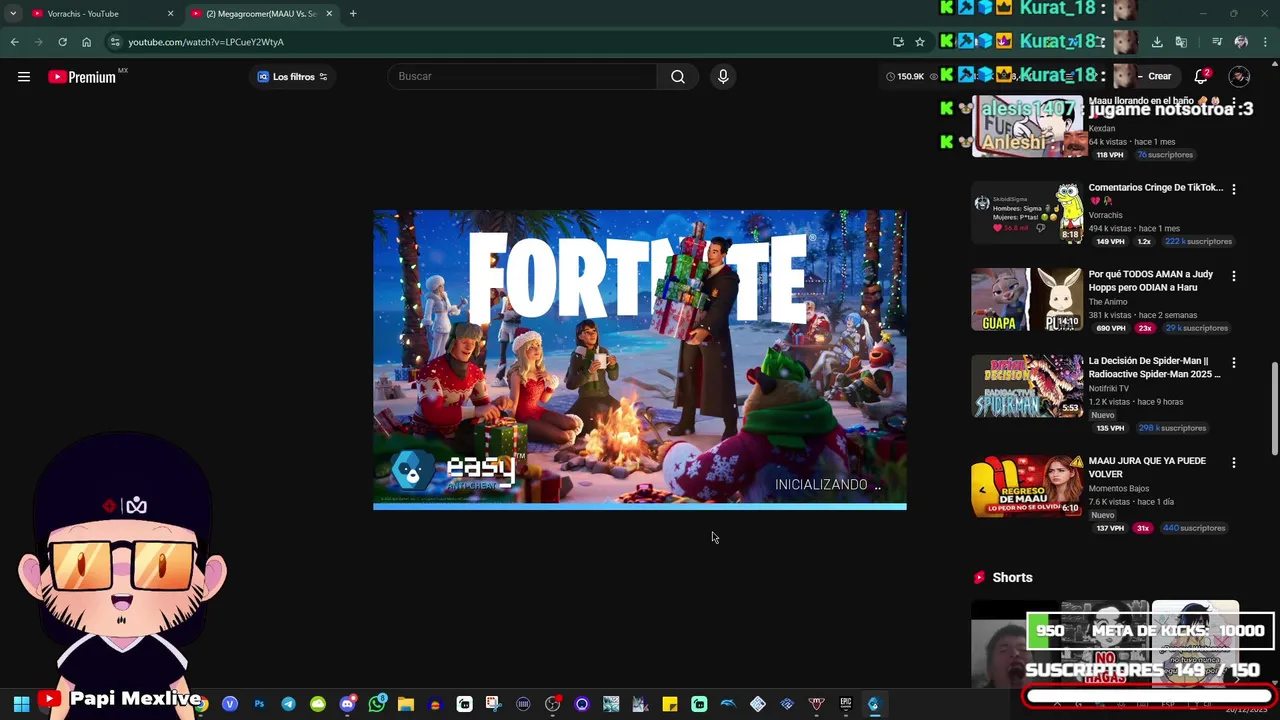Close the Megagroomer tab

pos(329,14)
